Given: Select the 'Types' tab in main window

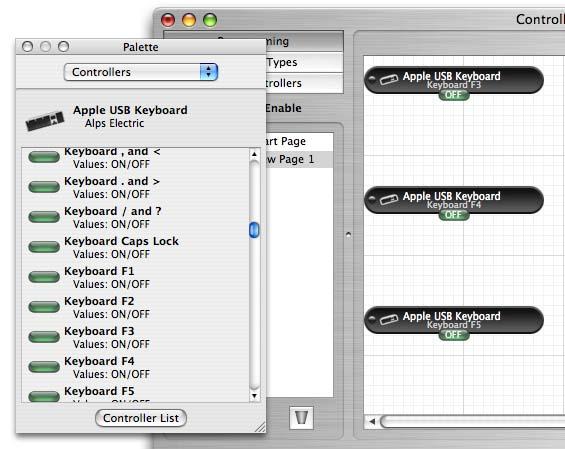Looking at the screenshot, I should click(x=304, y=62).
